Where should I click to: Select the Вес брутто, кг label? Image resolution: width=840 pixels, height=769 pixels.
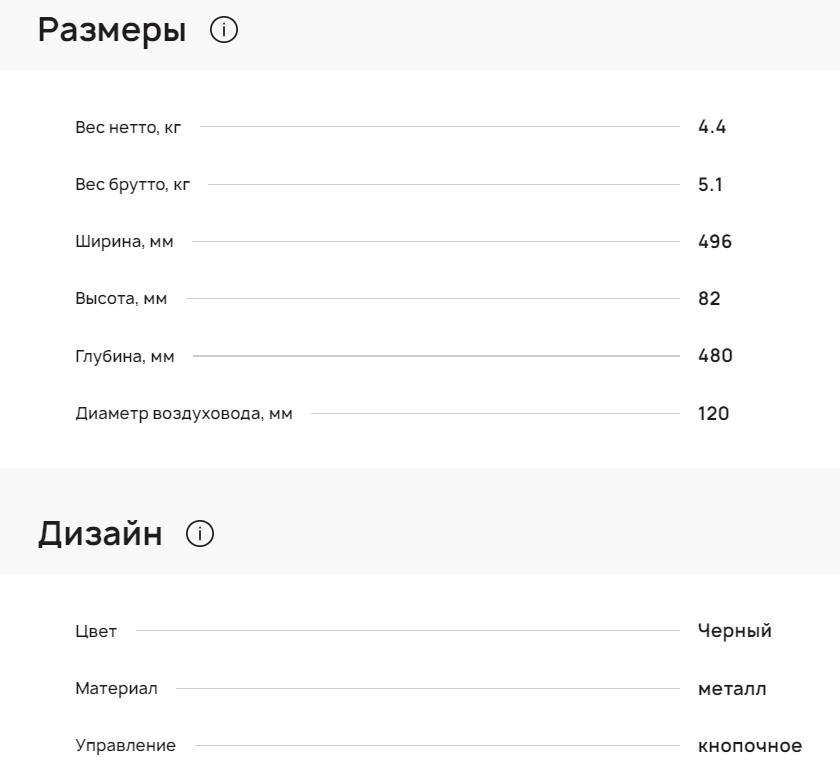(x=132, y=185)
